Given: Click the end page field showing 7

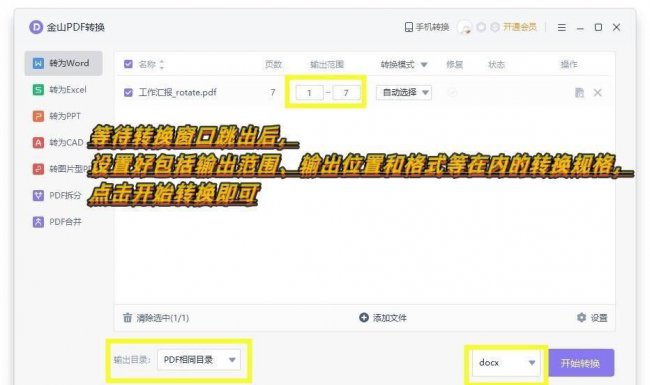Looking at the screenshot, I should tap(346, 92).
